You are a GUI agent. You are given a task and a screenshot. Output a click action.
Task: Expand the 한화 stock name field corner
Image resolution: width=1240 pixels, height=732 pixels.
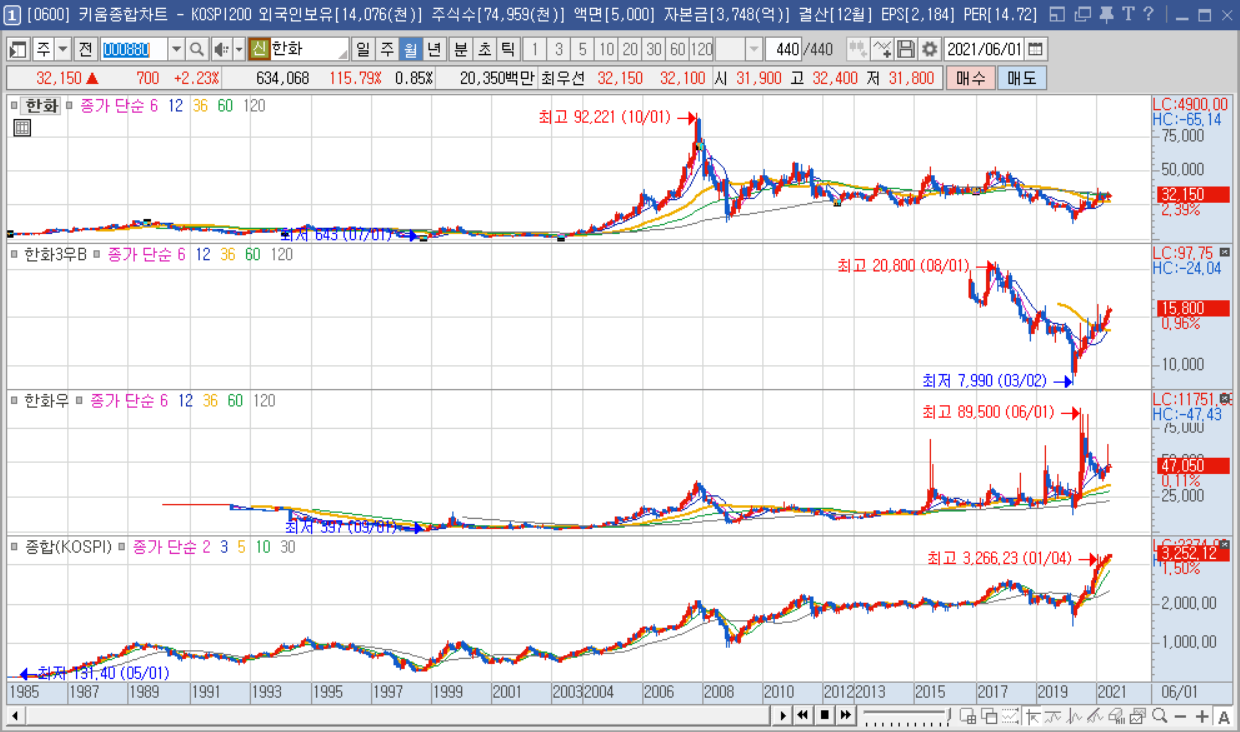coord(343,53)
